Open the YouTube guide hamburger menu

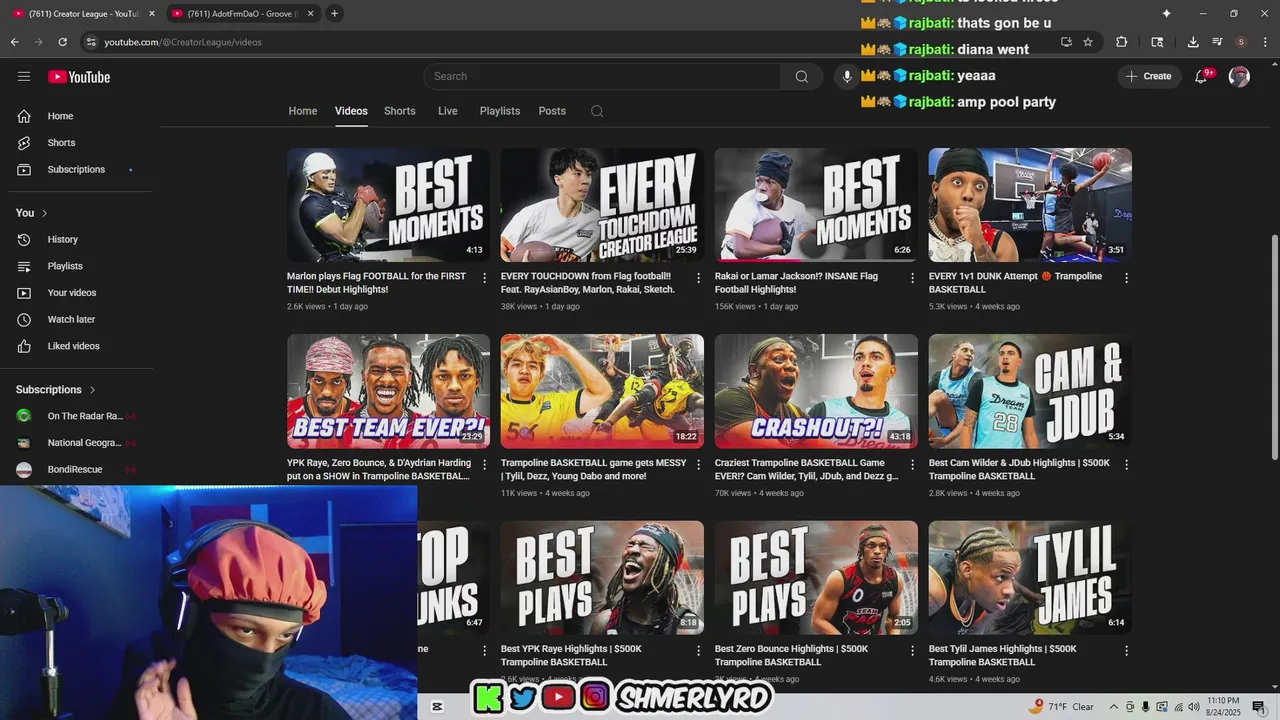(x=24, y=76)
